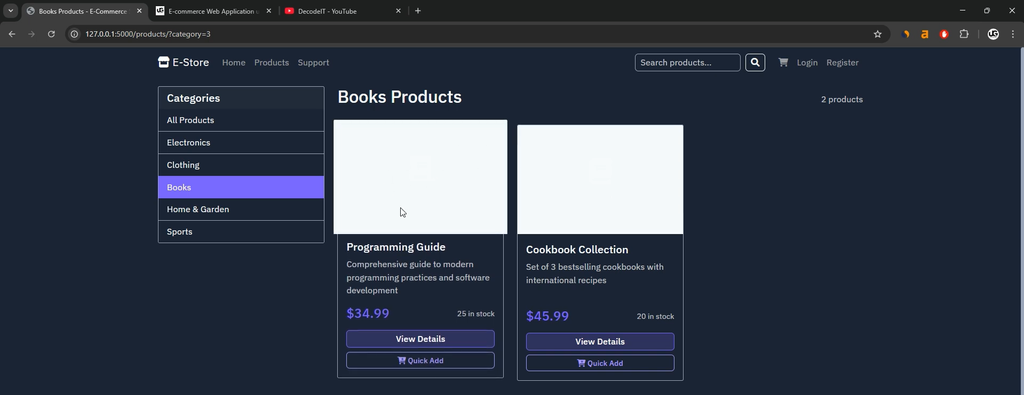View Details for Programming Guide
Screen dimensions: 1024x395
point(421,339)
